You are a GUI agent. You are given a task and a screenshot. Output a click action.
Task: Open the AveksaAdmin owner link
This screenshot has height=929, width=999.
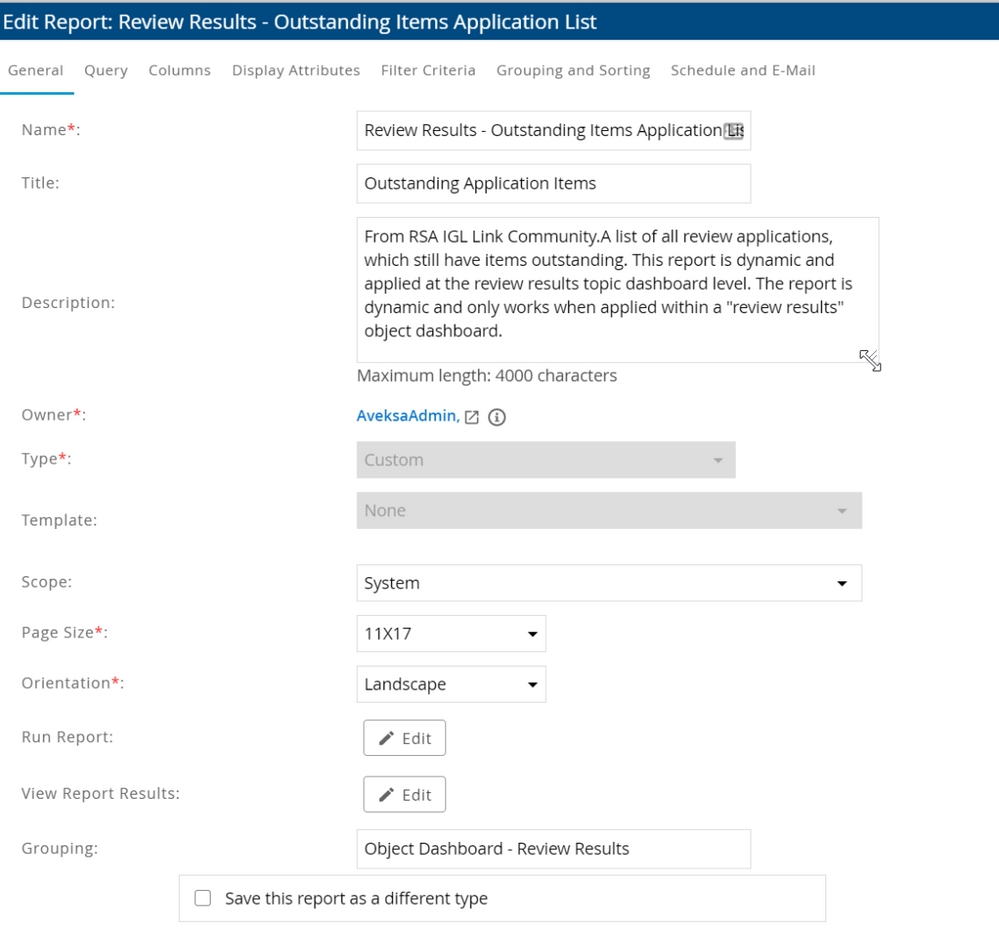[x=407, y=416]
